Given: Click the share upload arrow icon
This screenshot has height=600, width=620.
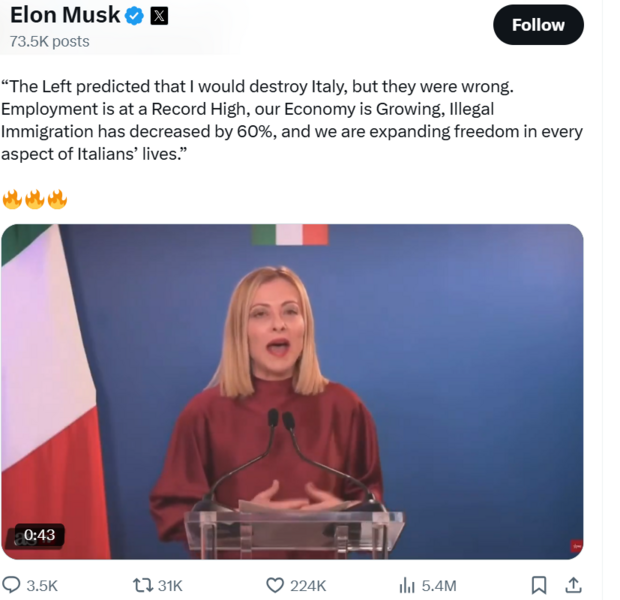Looking at the screenshot, I should 573,585.
